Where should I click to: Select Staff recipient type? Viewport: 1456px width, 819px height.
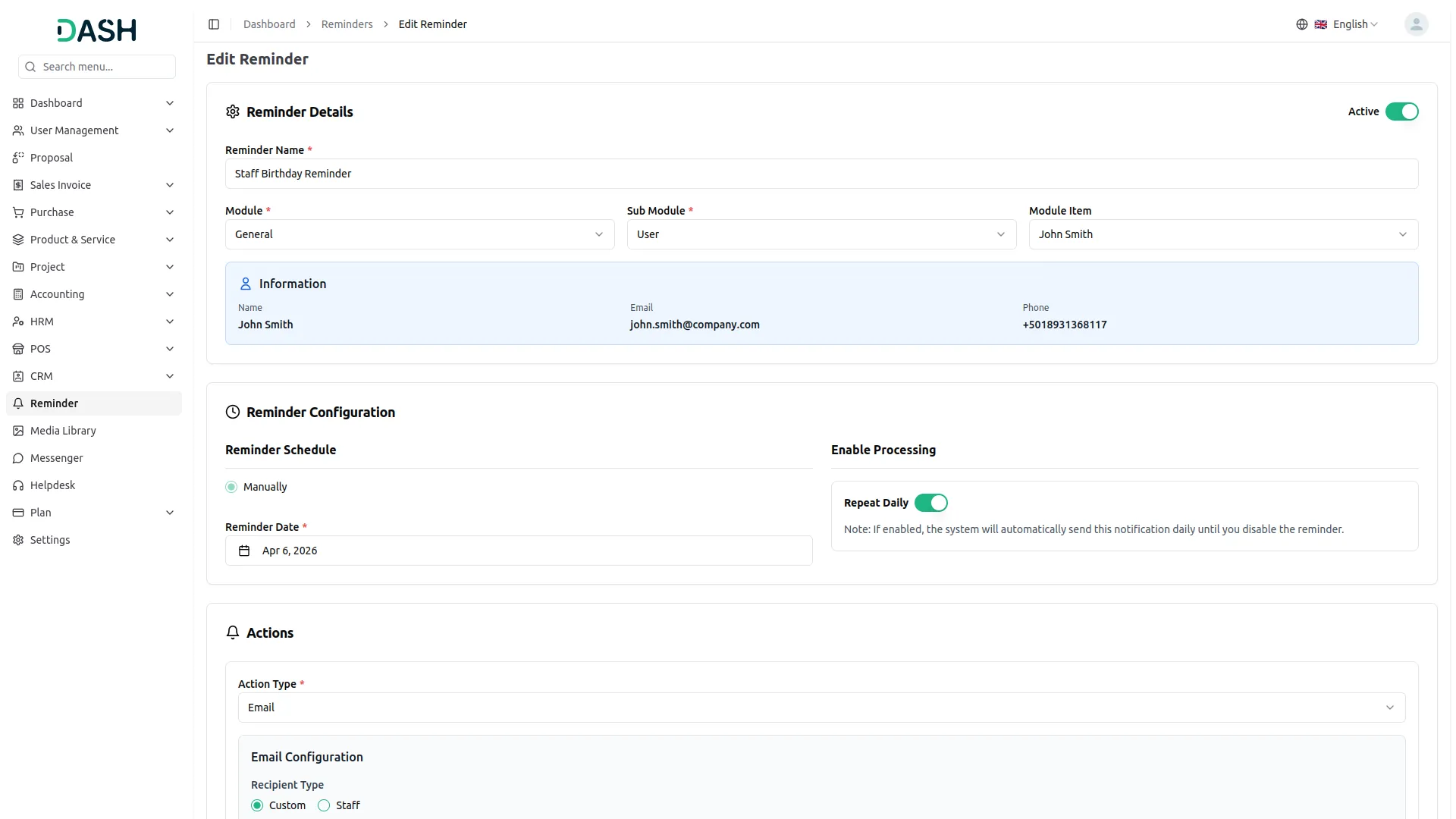coord(324,805)
